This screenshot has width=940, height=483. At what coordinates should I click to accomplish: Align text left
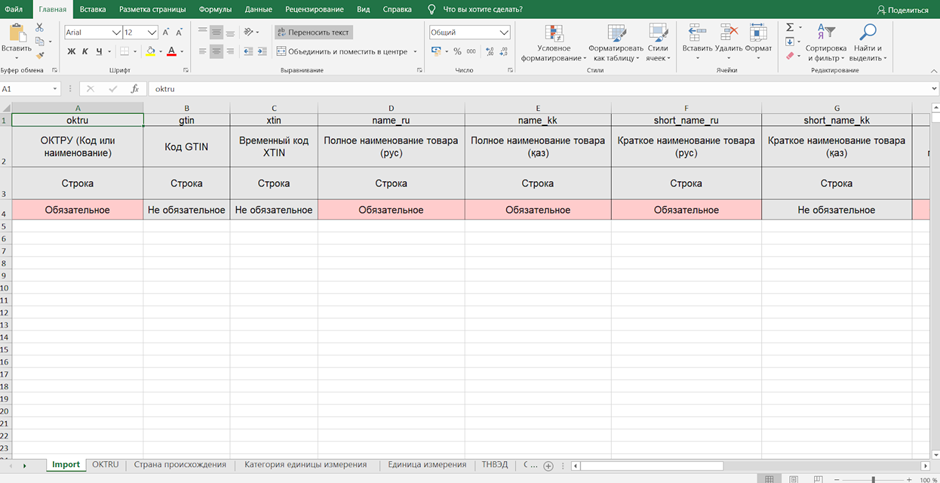tap(203, 52)
